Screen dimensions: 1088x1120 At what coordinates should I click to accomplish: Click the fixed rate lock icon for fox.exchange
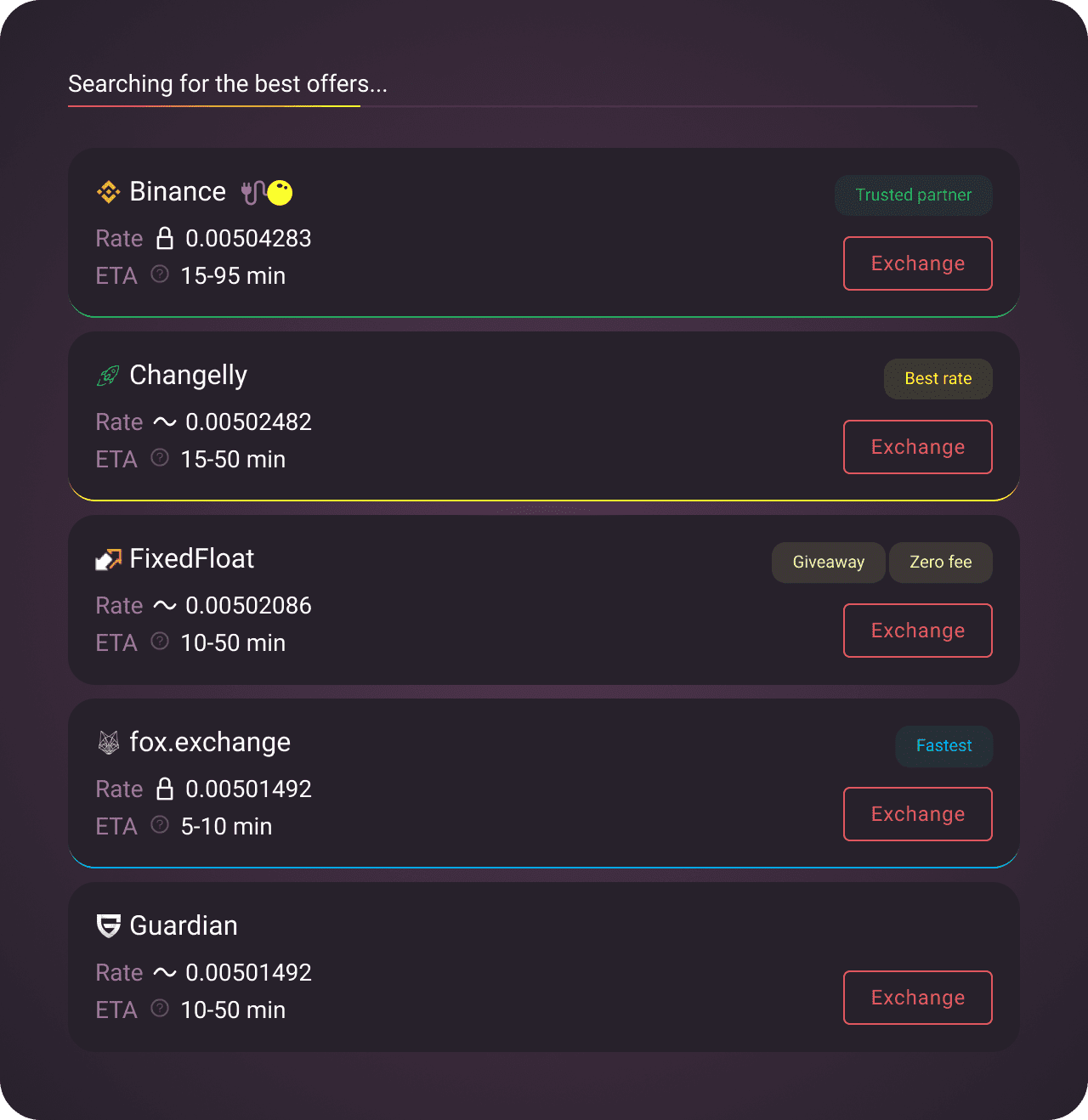pyautogui.click(x=165, y=789)
